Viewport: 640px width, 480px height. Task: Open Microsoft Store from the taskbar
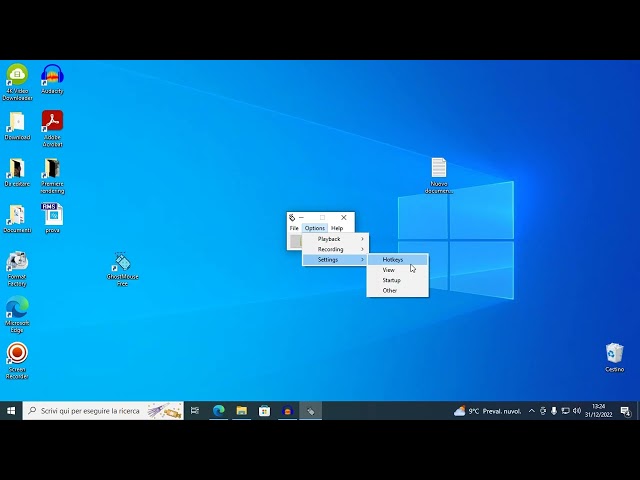264,411
